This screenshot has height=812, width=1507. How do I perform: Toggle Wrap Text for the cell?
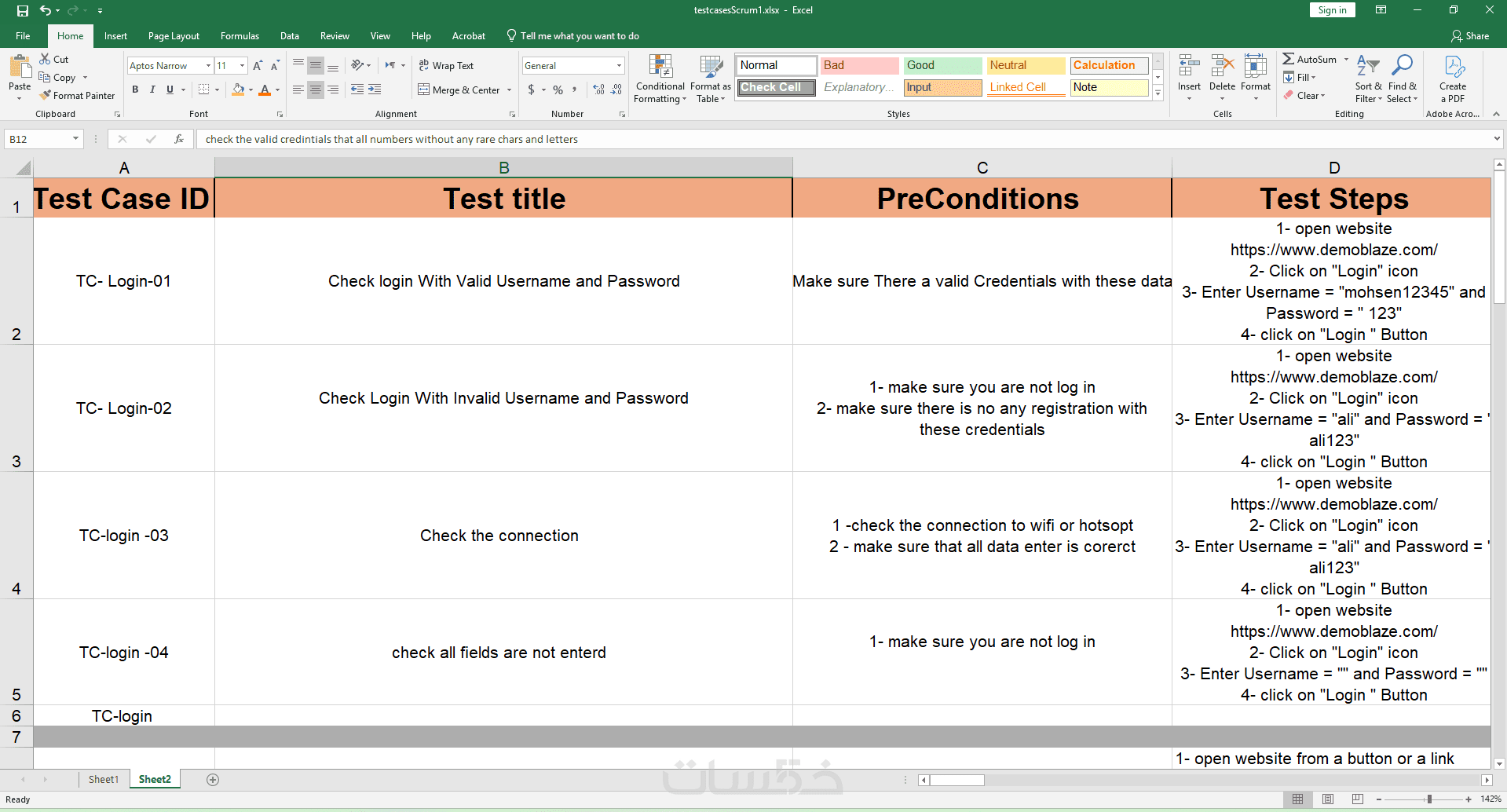(x=446, y=66)
